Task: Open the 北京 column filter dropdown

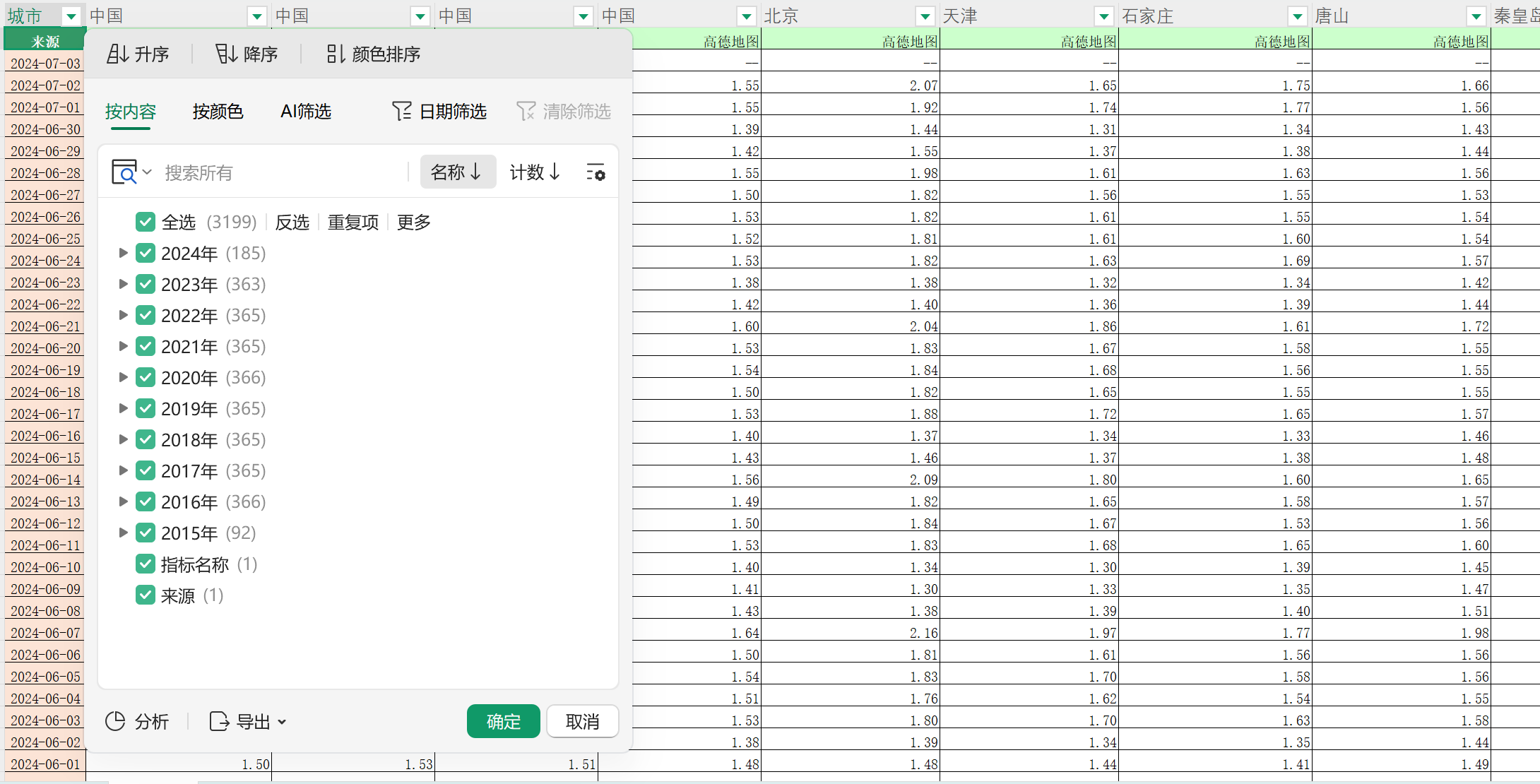Action: pos(925,16)
